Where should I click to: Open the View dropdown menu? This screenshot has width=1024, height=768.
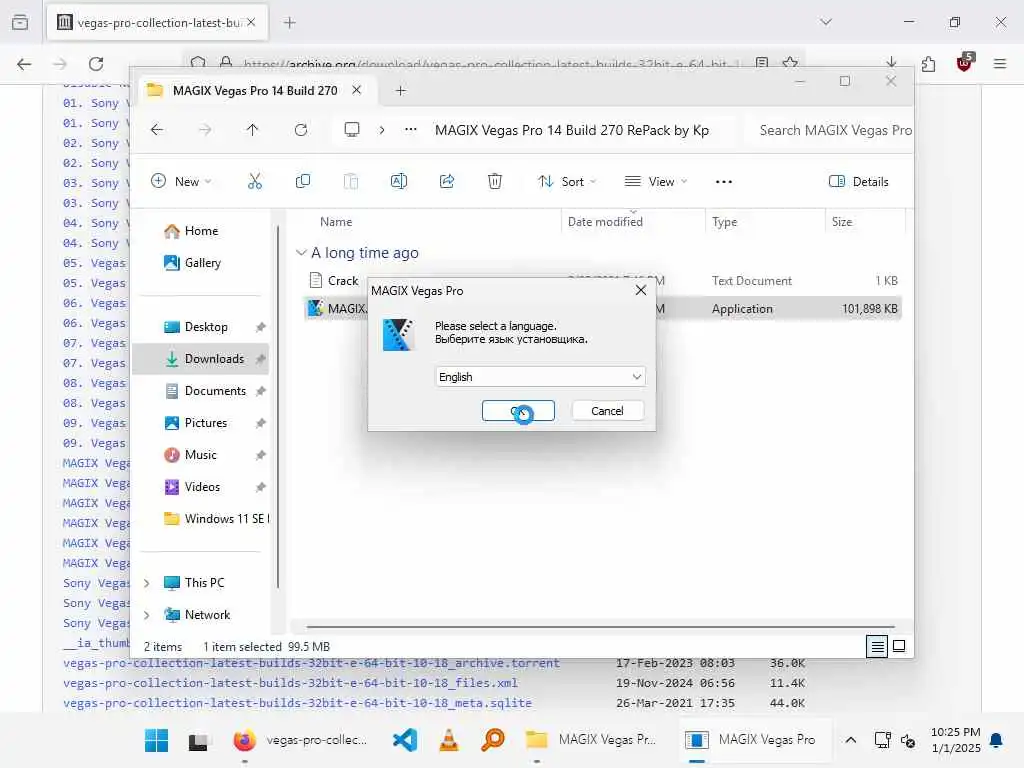(x=656, y=182)
